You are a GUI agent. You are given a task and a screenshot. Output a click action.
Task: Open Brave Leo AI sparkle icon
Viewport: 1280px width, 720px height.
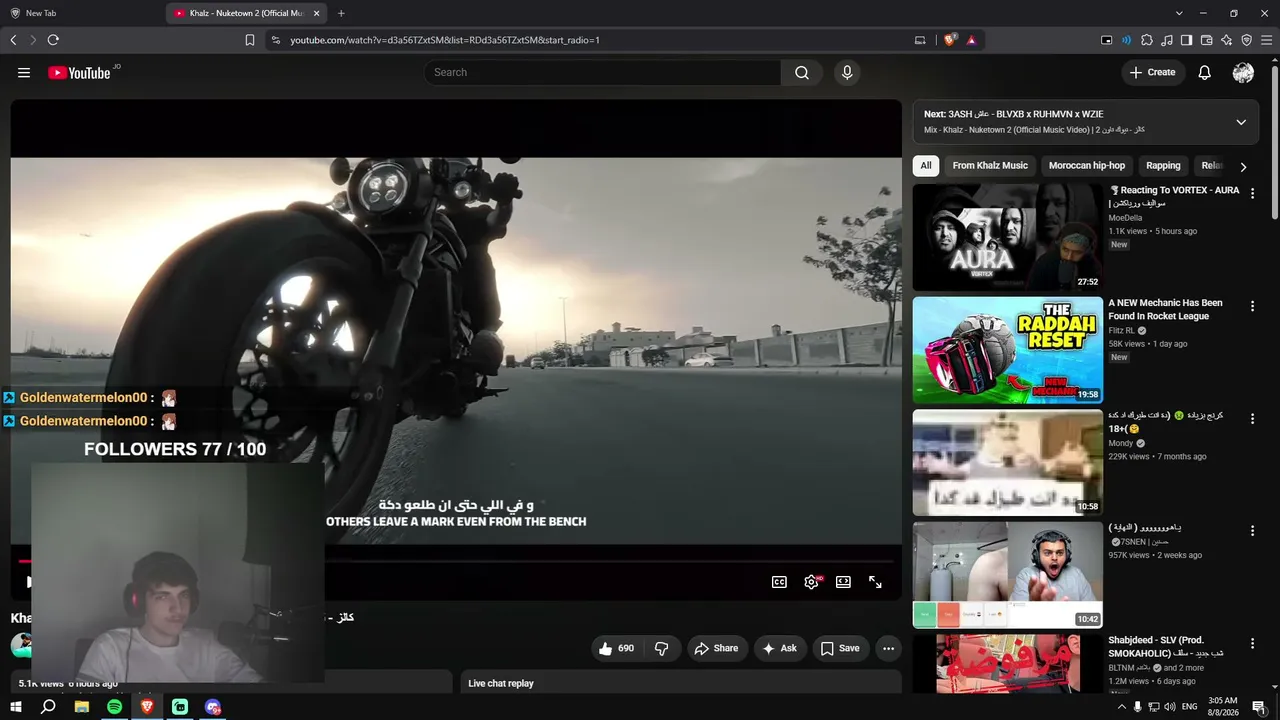click(x=1227, y=40)
